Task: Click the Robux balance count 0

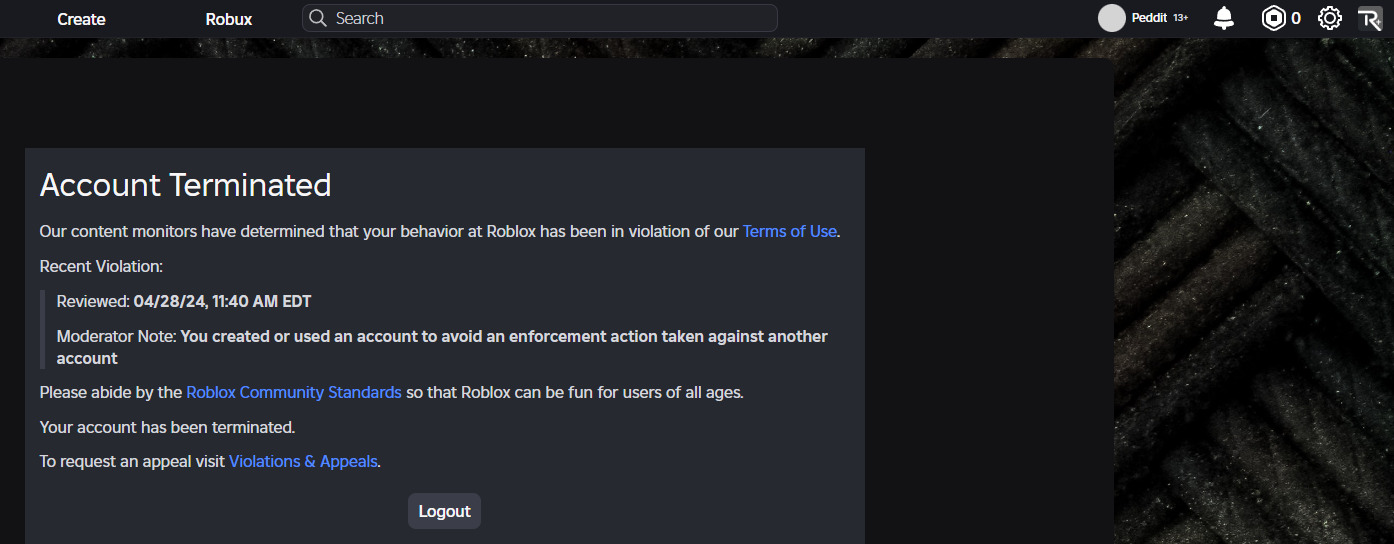Action: tap(1296, 18)
